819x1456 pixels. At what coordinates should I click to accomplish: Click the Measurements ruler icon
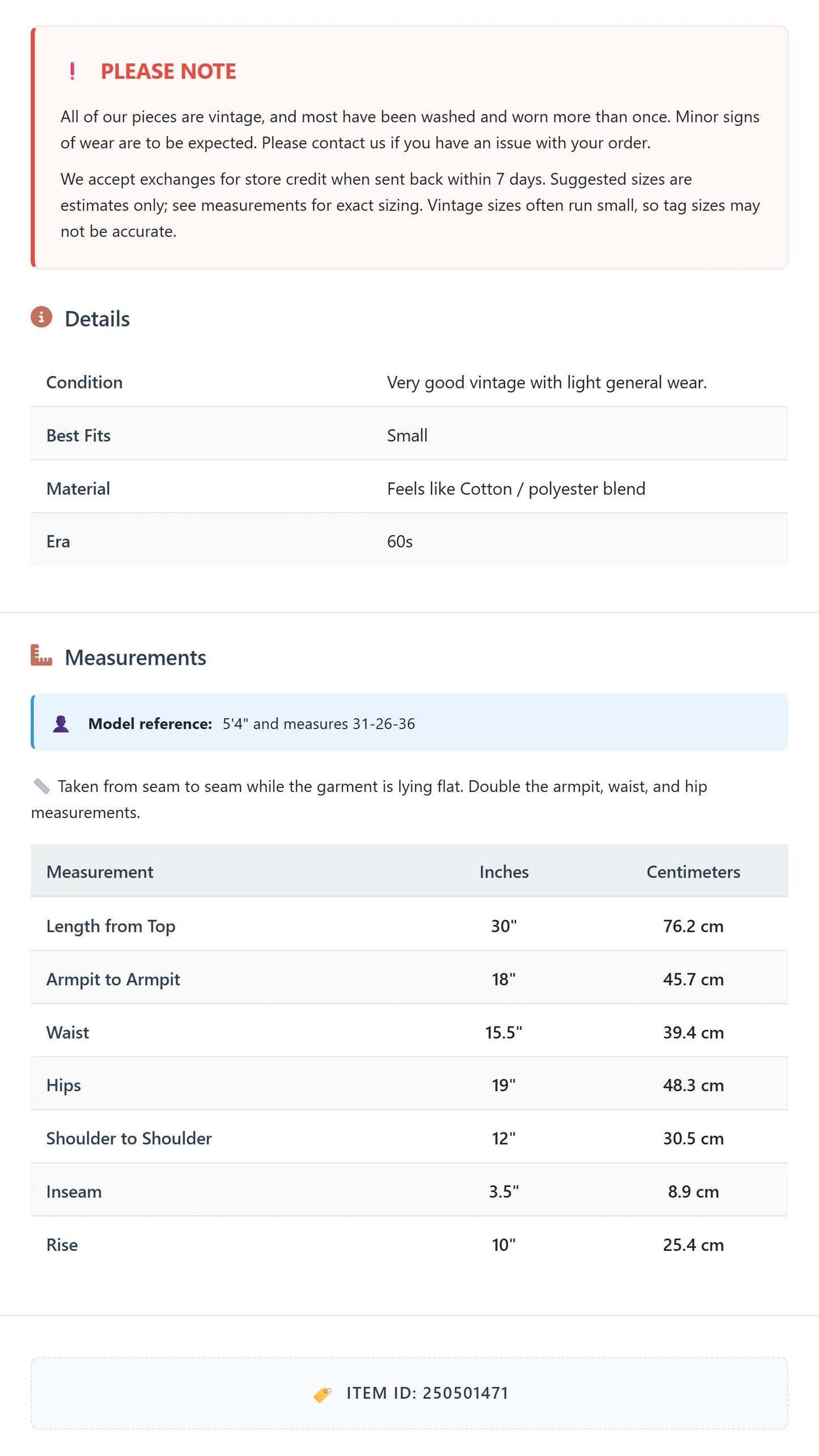pyautogui.click(x=41, y=655)
